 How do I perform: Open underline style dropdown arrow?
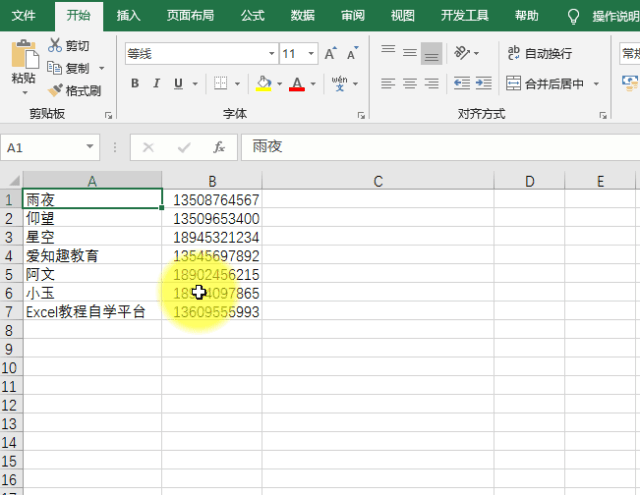click(195, 84)
